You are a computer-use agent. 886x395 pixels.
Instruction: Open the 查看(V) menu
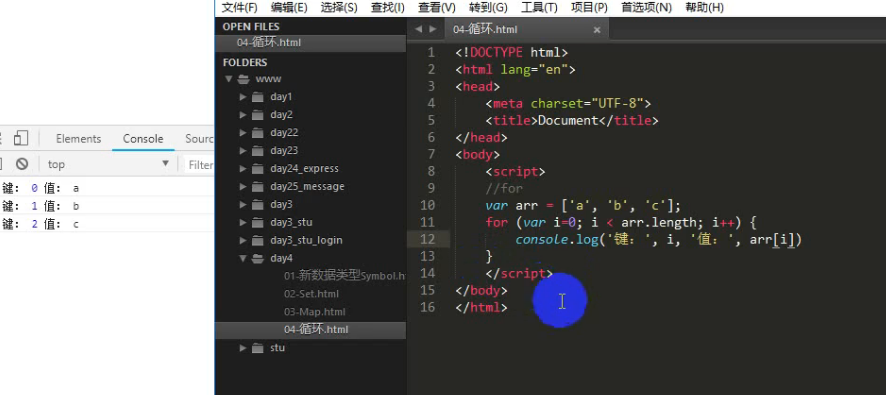tap(437, 7)
